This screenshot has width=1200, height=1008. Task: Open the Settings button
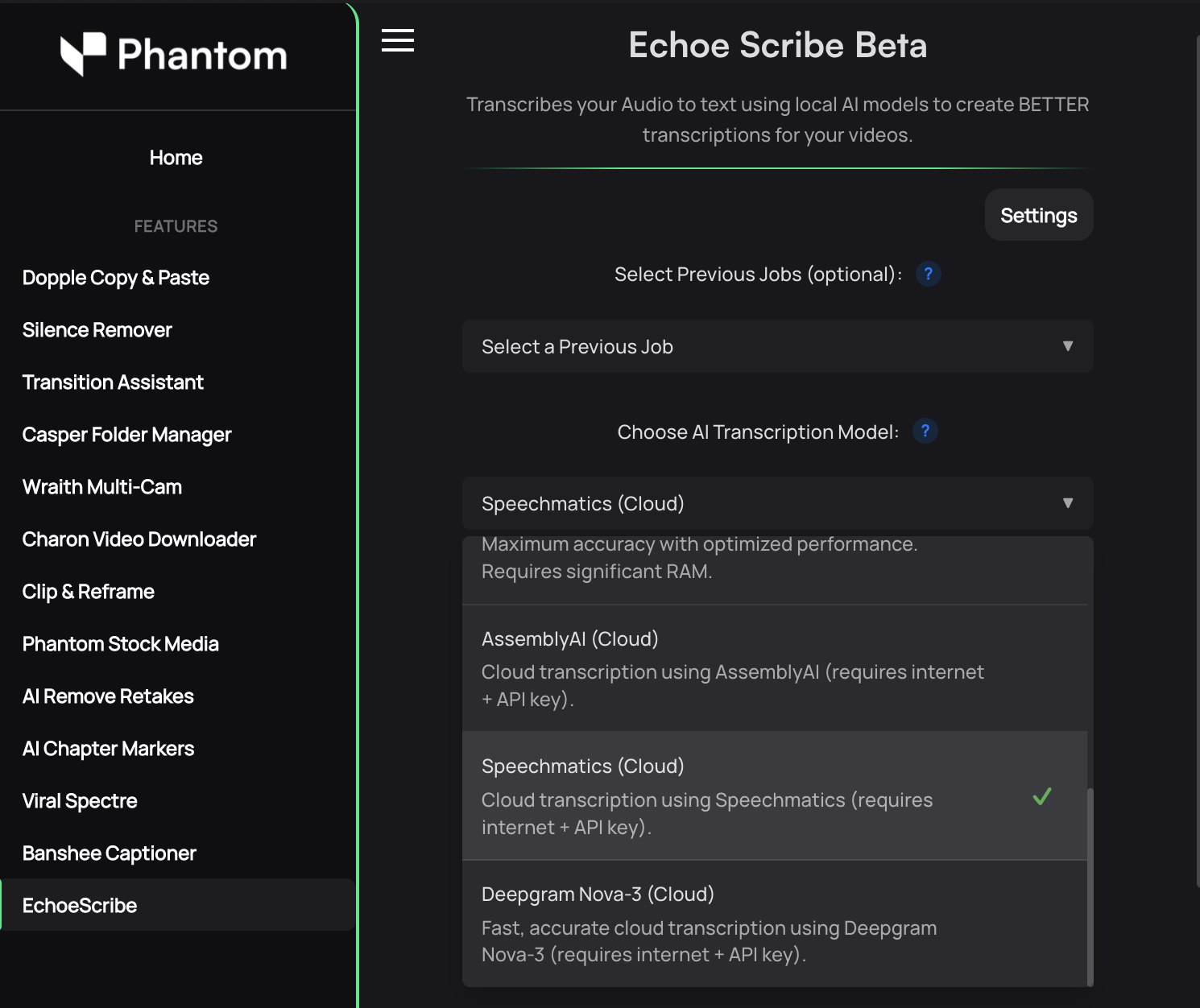click(x=1038, y=216)
